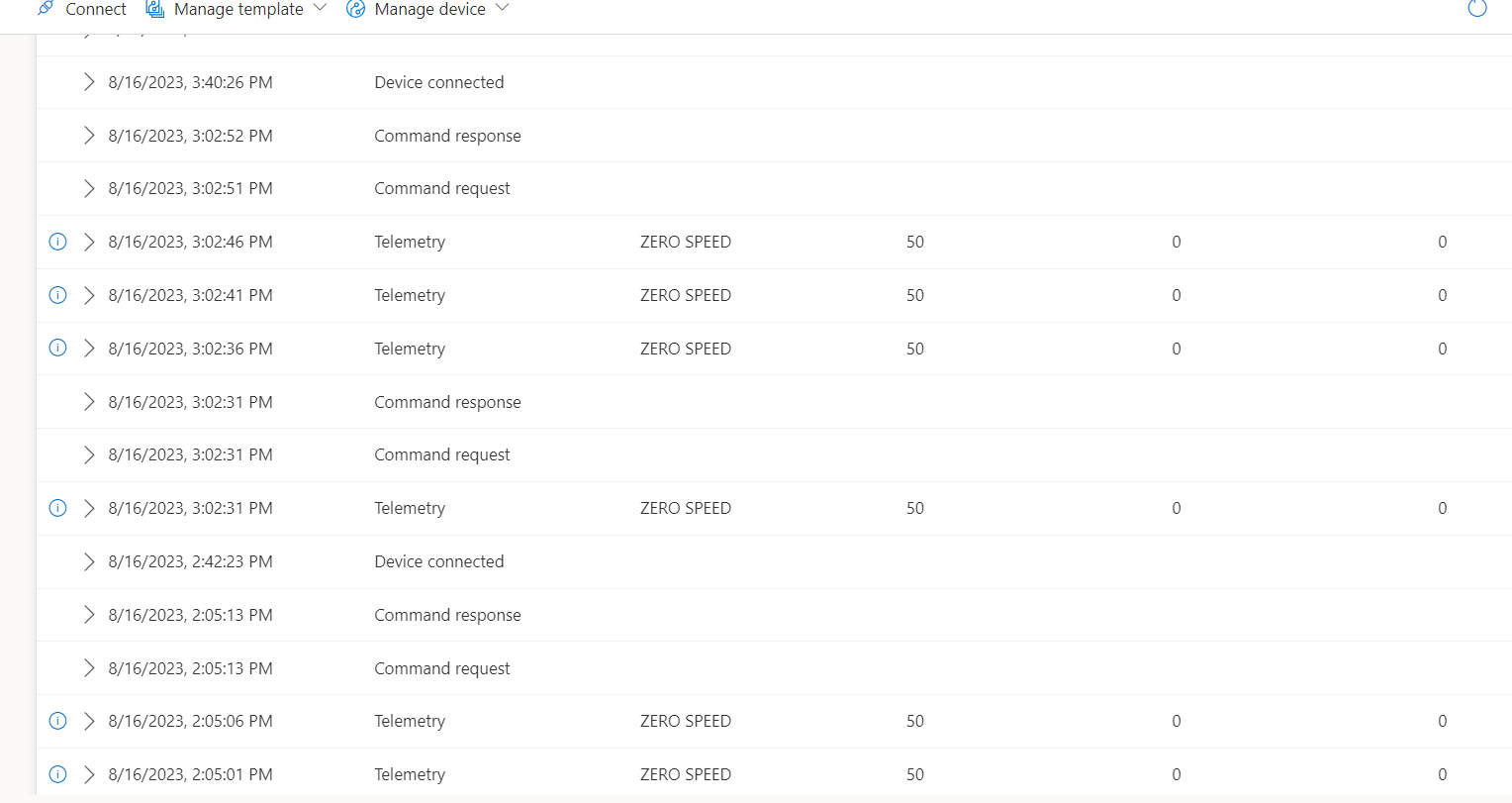This screenshot has width=1512, height=803.
Task: Open info icon for 2:05:01 PM telemetry
Action: coord(57,774)
